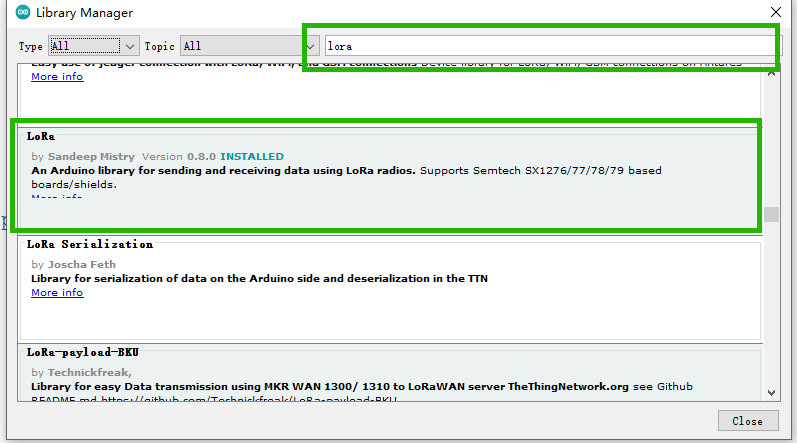Screen dimensions: 797x443
Task: Click the vertical scrollbar thumb
Action: coord(770,214)
